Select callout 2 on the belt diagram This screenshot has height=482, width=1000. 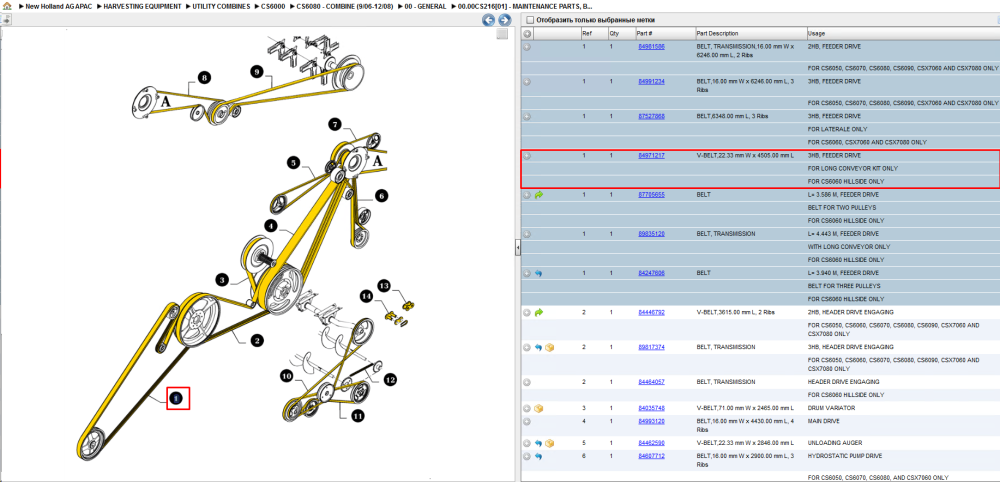[x=256, y=340]
